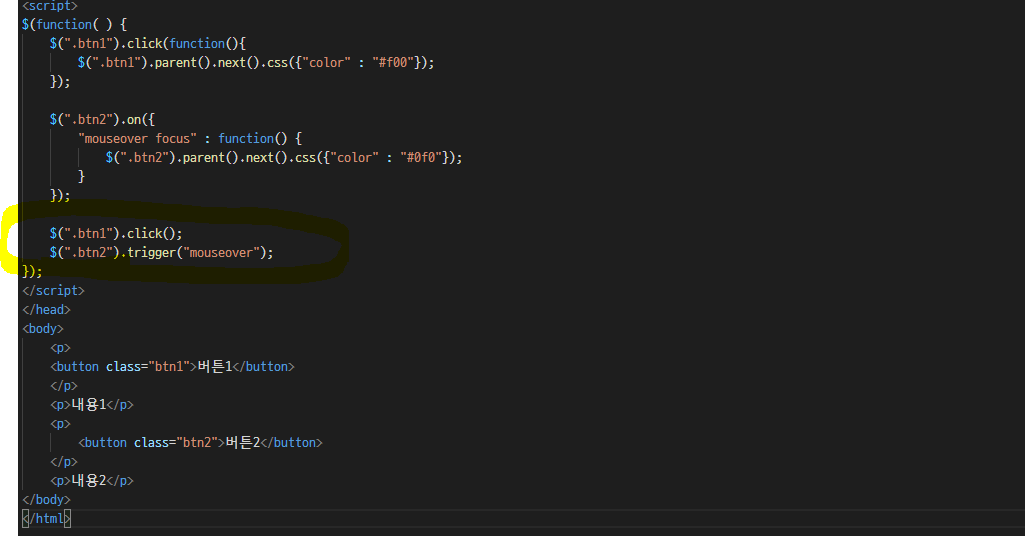Click the closing </head> tag
The width and height of the screenshot is (1025, 536).
coord(46,309)
